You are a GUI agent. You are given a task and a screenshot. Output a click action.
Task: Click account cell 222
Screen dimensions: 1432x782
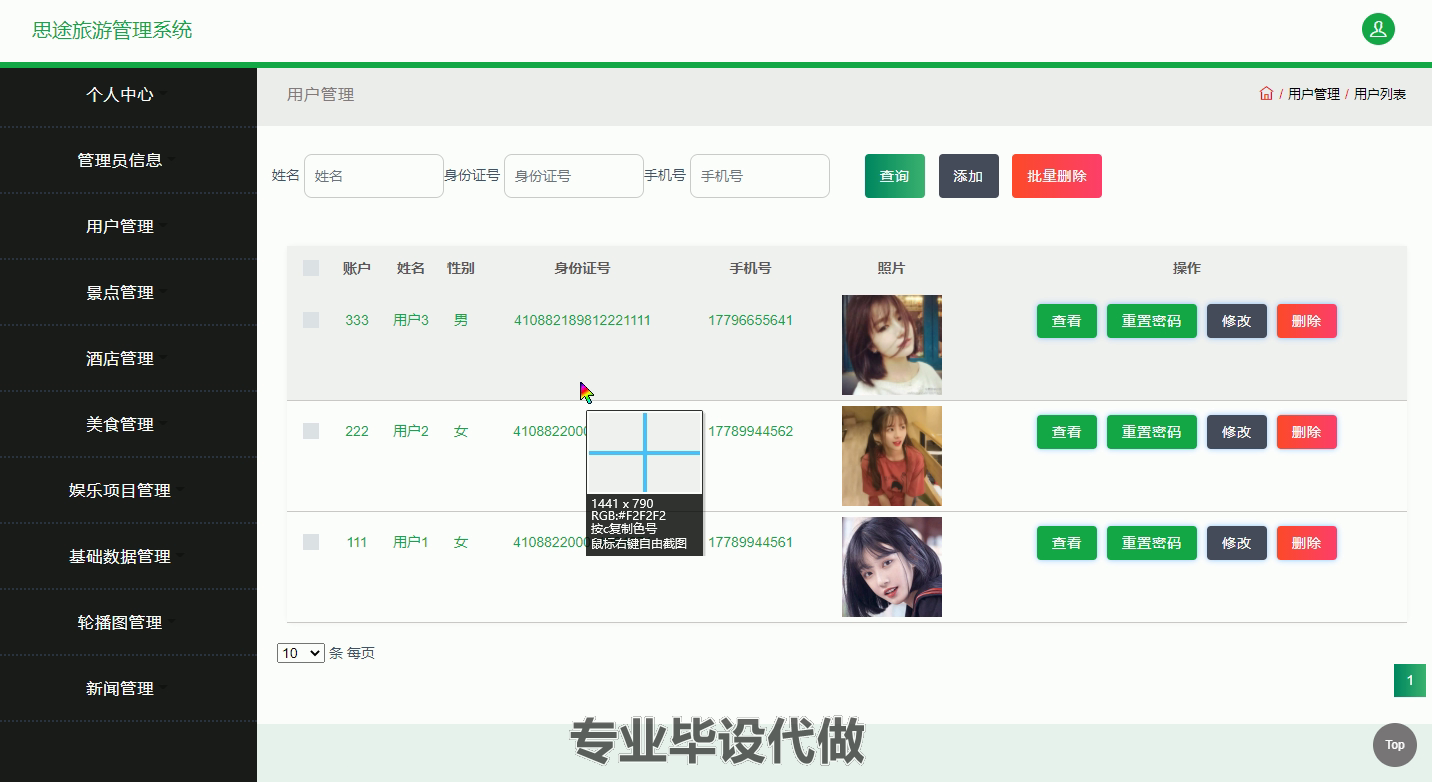(357, 431)
